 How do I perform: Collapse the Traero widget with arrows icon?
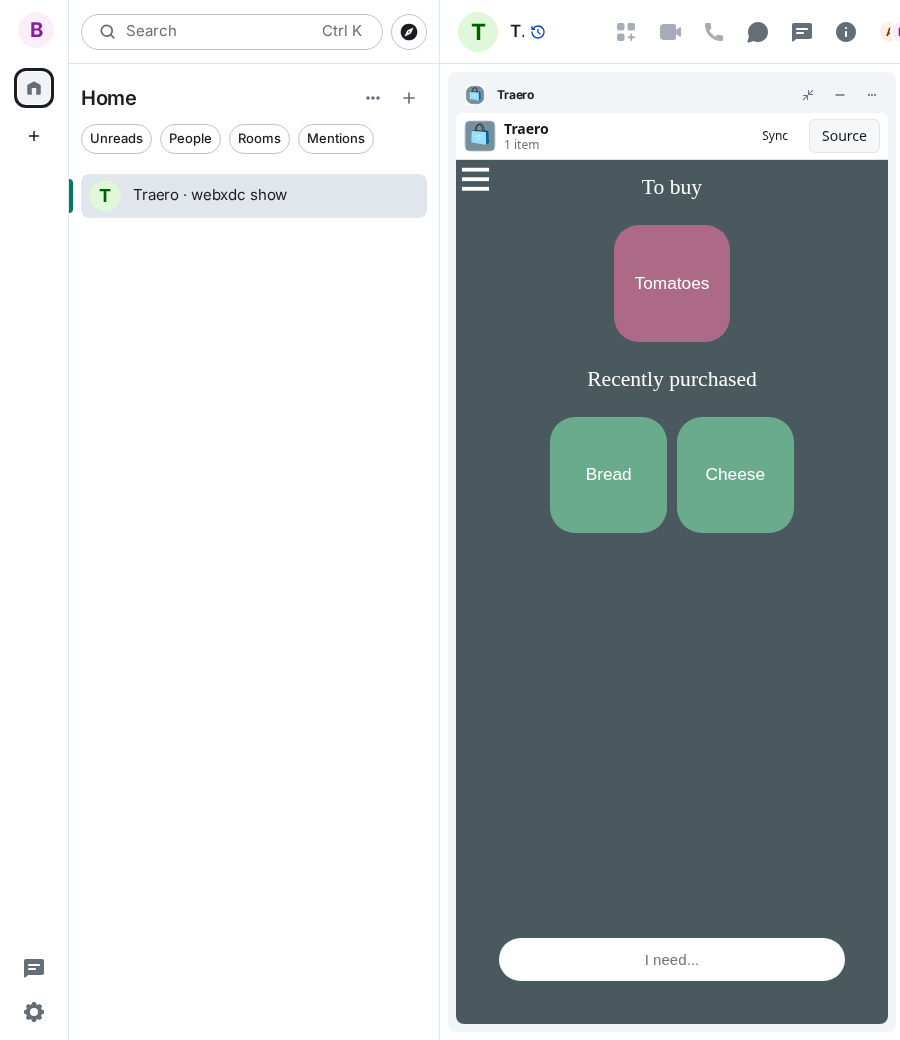[x=808, y=95]
